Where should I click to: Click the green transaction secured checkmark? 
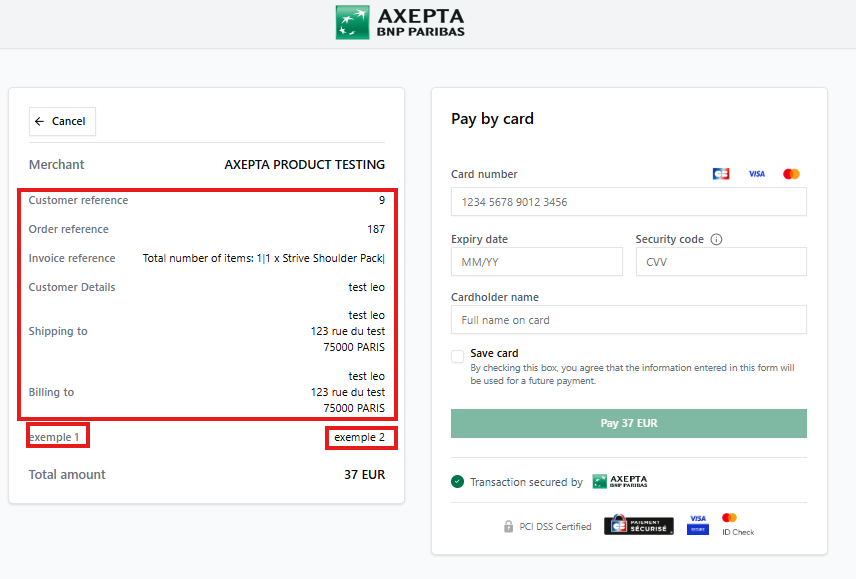pyautogui.click(x=457, y=482)
